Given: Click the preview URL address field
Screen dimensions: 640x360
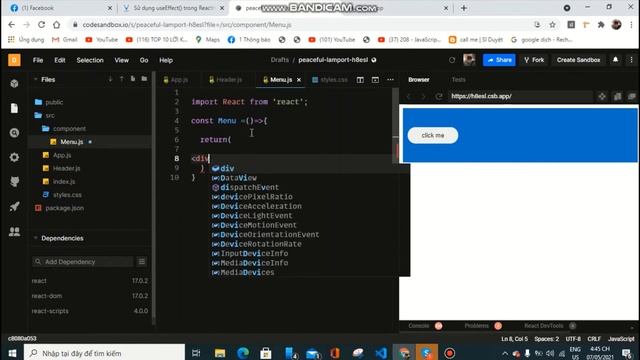Looking at the screenshot, I should point(520,96).
